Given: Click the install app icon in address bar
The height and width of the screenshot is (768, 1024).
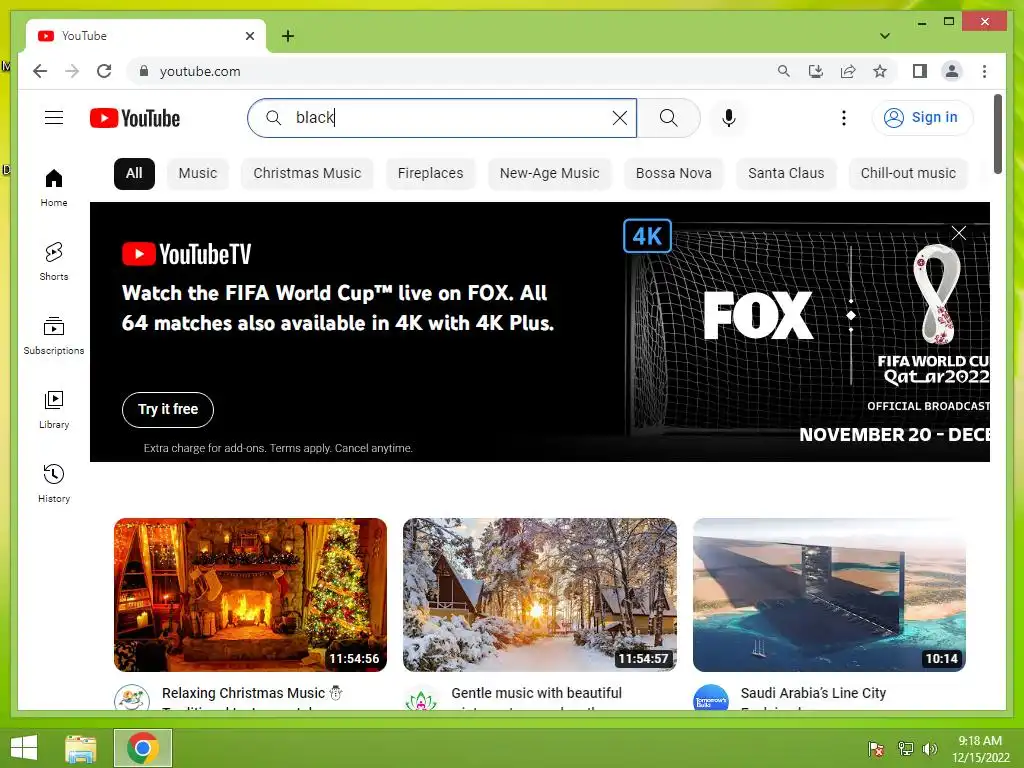Looking at the screenshot, I should (x=816, y=71).
